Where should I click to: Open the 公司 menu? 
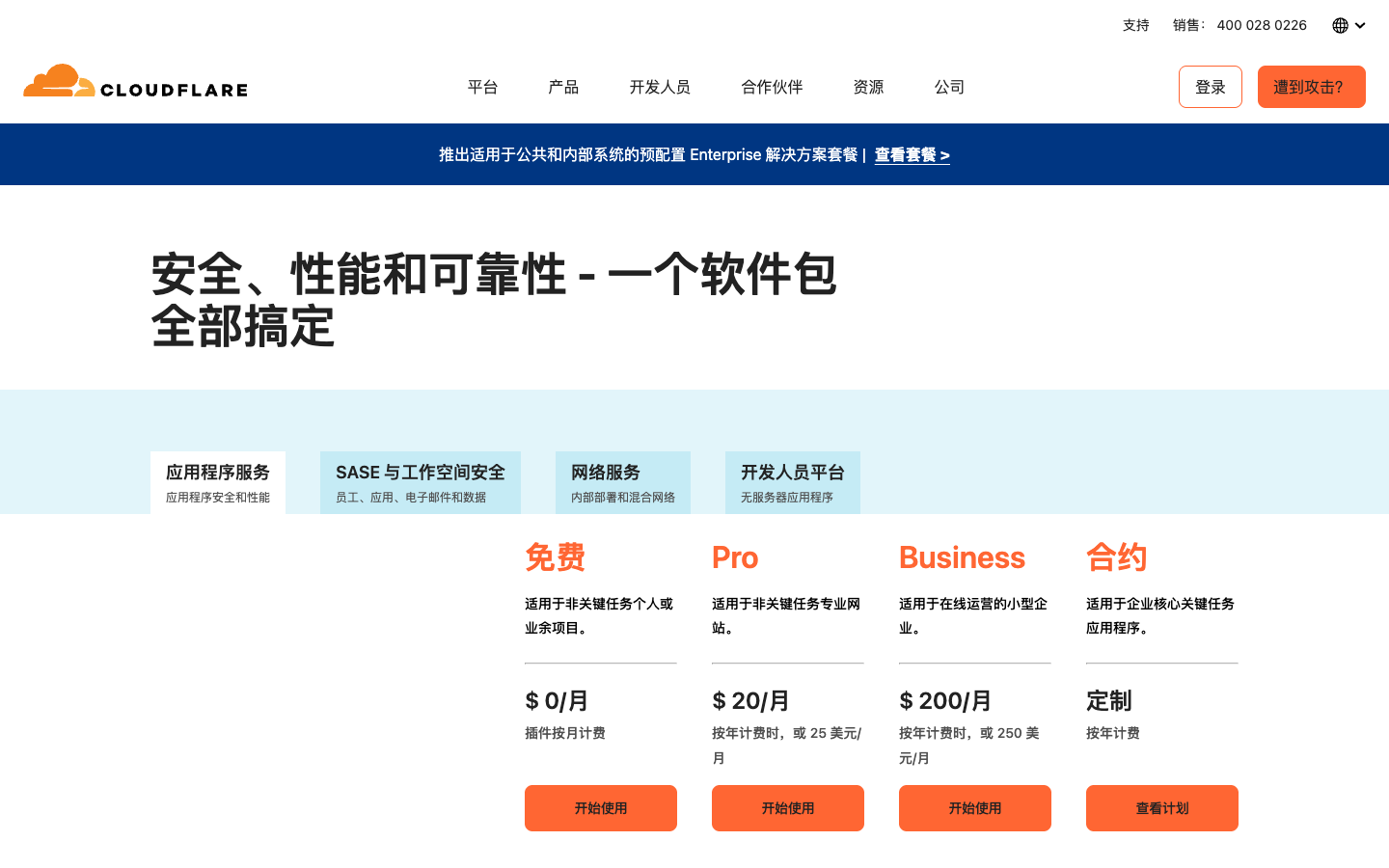pos(949,87)
